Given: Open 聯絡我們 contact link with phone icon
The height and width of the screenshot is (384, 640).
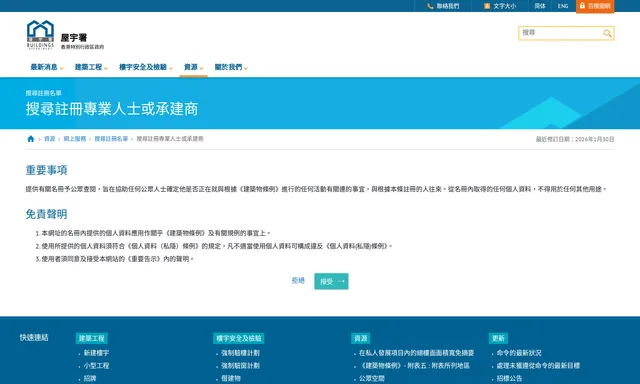Looking at the screenshot, I should 443,6.
